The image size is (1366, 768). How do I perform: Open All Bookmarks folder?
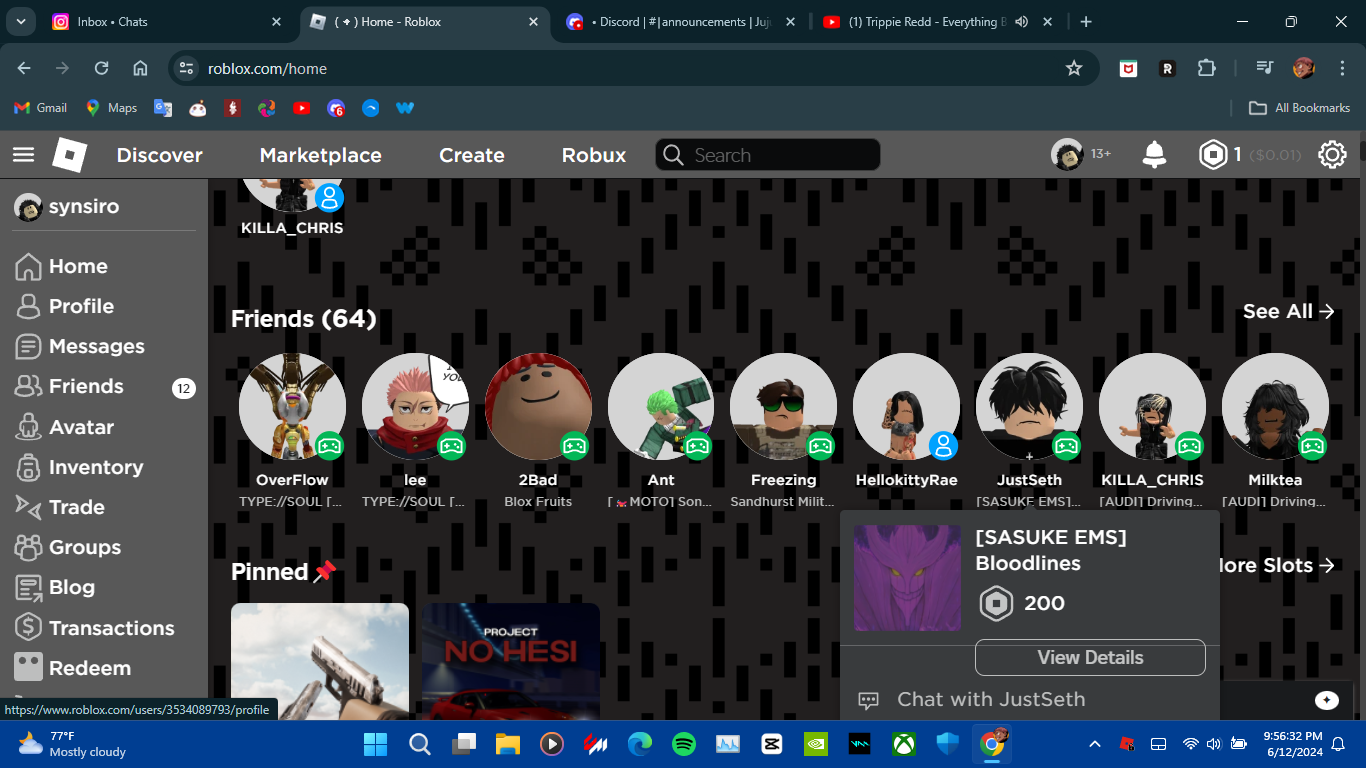pyautogui.click(x=1300, y=107)
